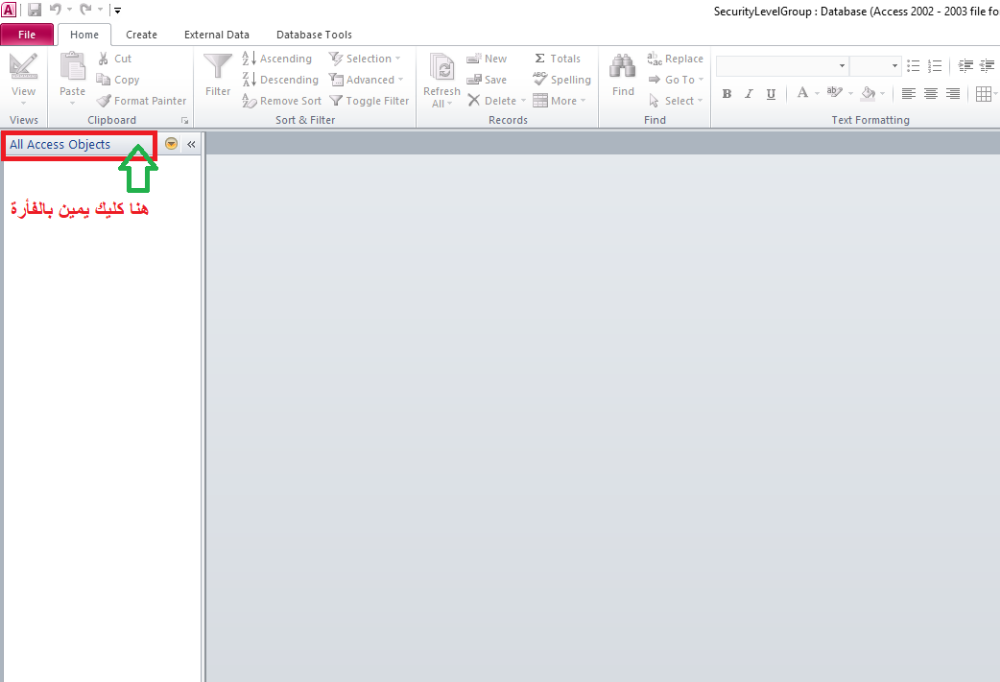Viewport: 1000px width, 682px height.
Task: Open Find with the binoculars icon
Action: 622,66
